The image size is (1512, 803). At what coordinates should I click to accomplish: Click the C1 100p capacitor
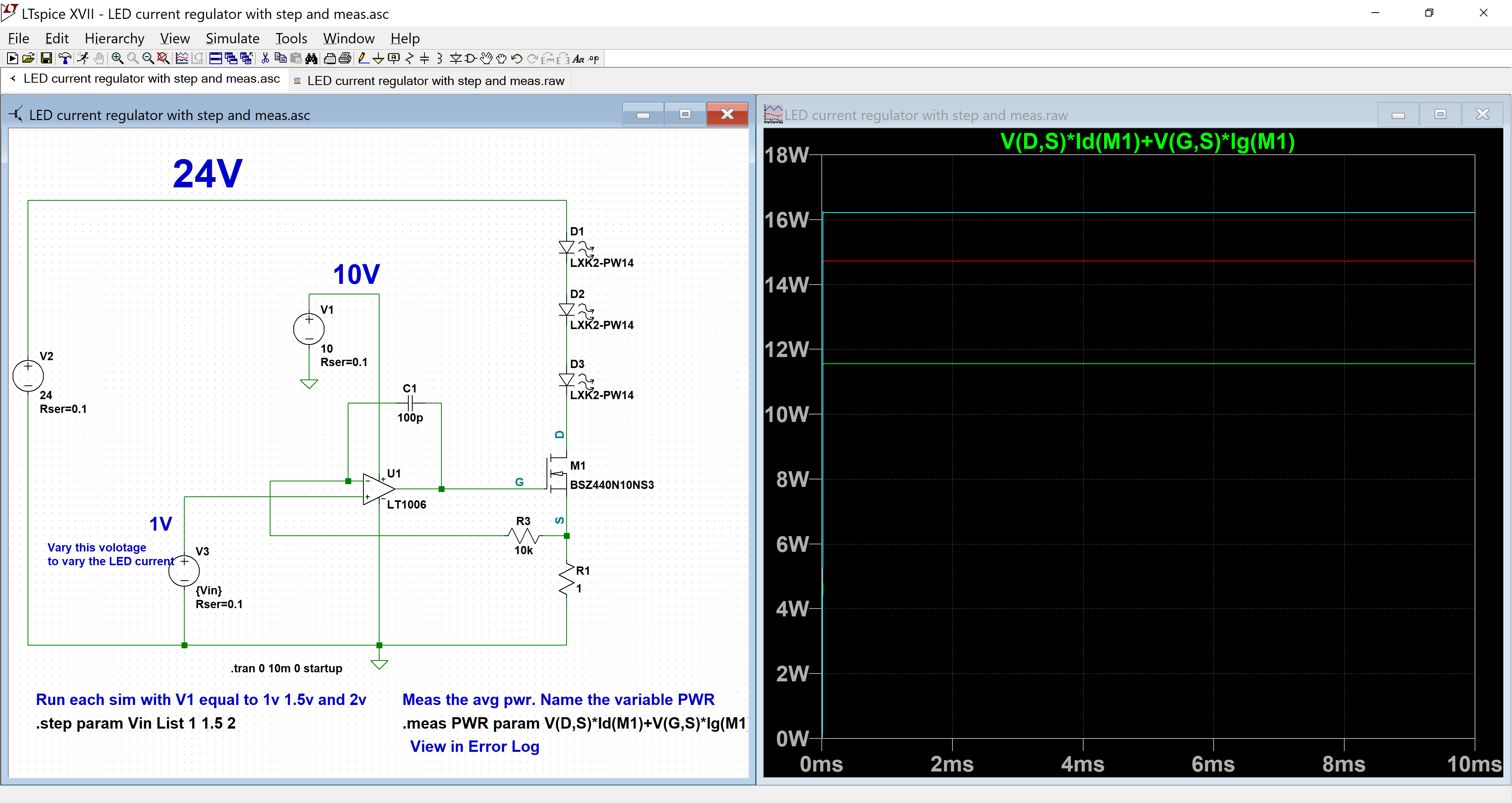(410, 403)
